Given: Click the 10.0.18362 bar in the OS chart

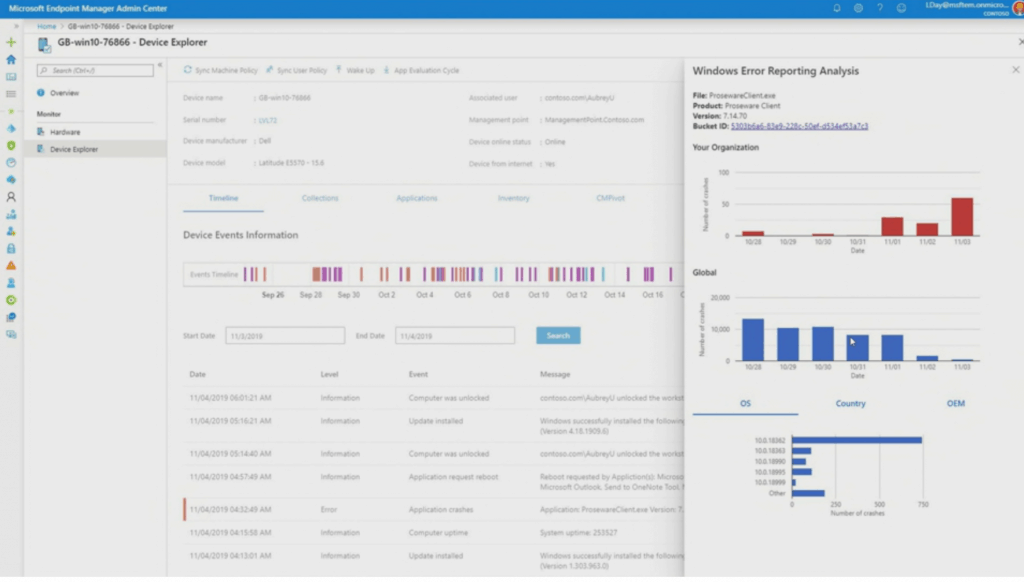Looking at the screenshot, I should coord(857,440).
